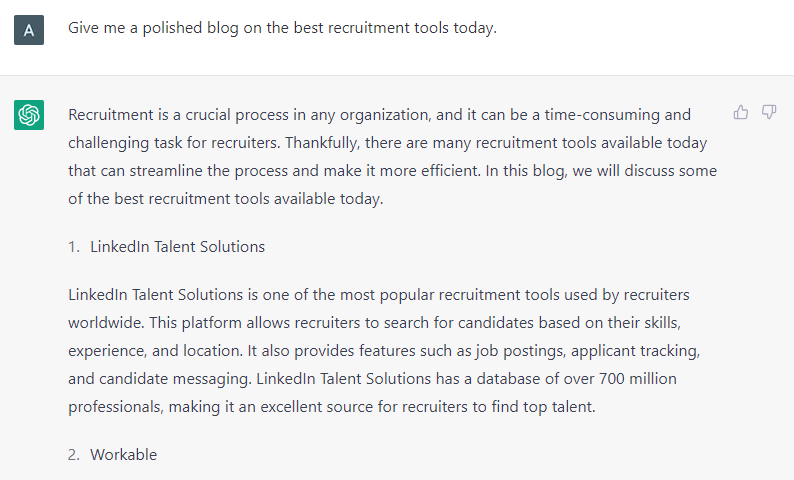The width and height of the screenshot is (794, 480).
Task: Click the word Thankfully in the intro paragraph
Action: (323, 143)
